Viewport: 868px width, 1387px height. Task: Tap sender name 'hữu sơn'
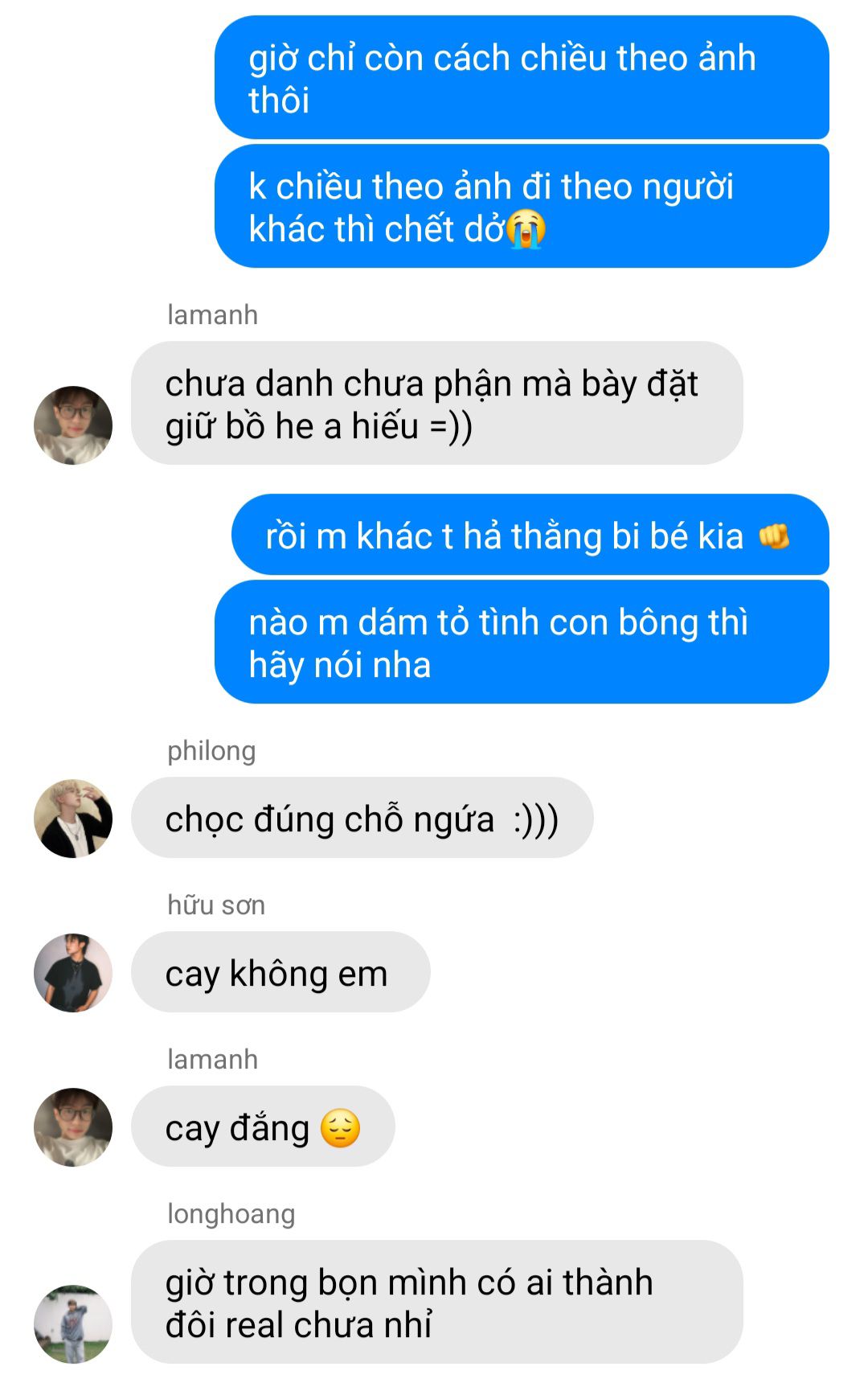[216, 905]
